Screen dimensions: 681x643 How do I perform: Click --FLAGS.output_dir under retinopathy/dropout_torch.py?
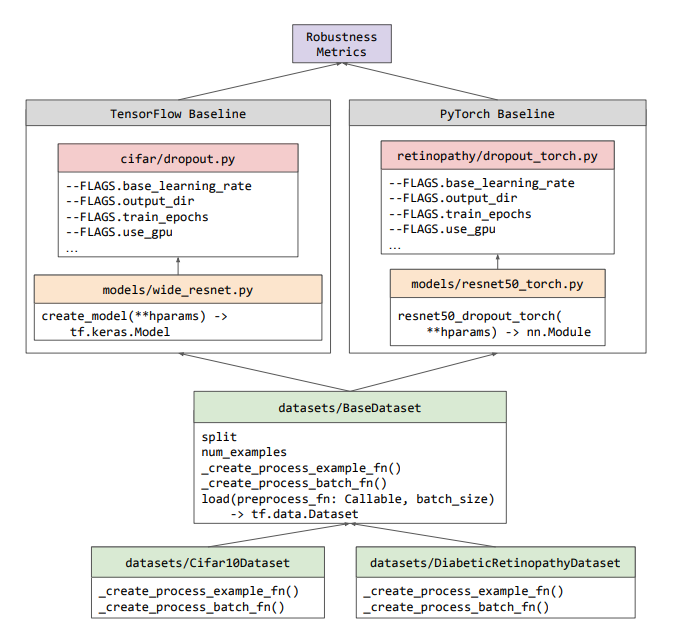(453, 198)
